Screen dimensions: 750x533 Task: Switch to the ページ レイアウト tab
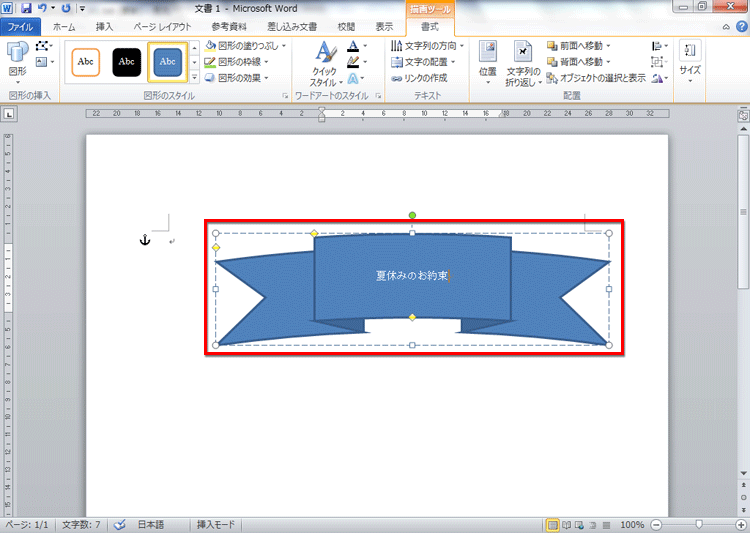coord(162,27)
